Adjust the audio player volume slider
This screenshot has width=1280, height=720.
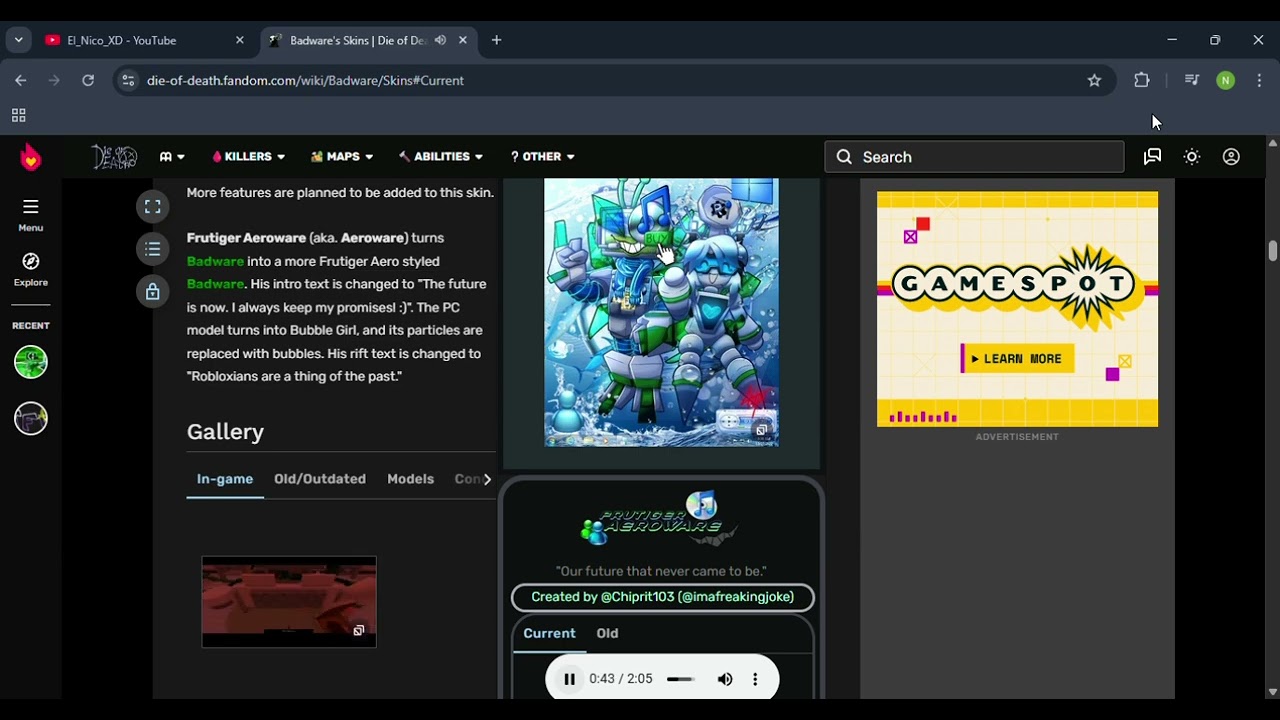point(681,679)
